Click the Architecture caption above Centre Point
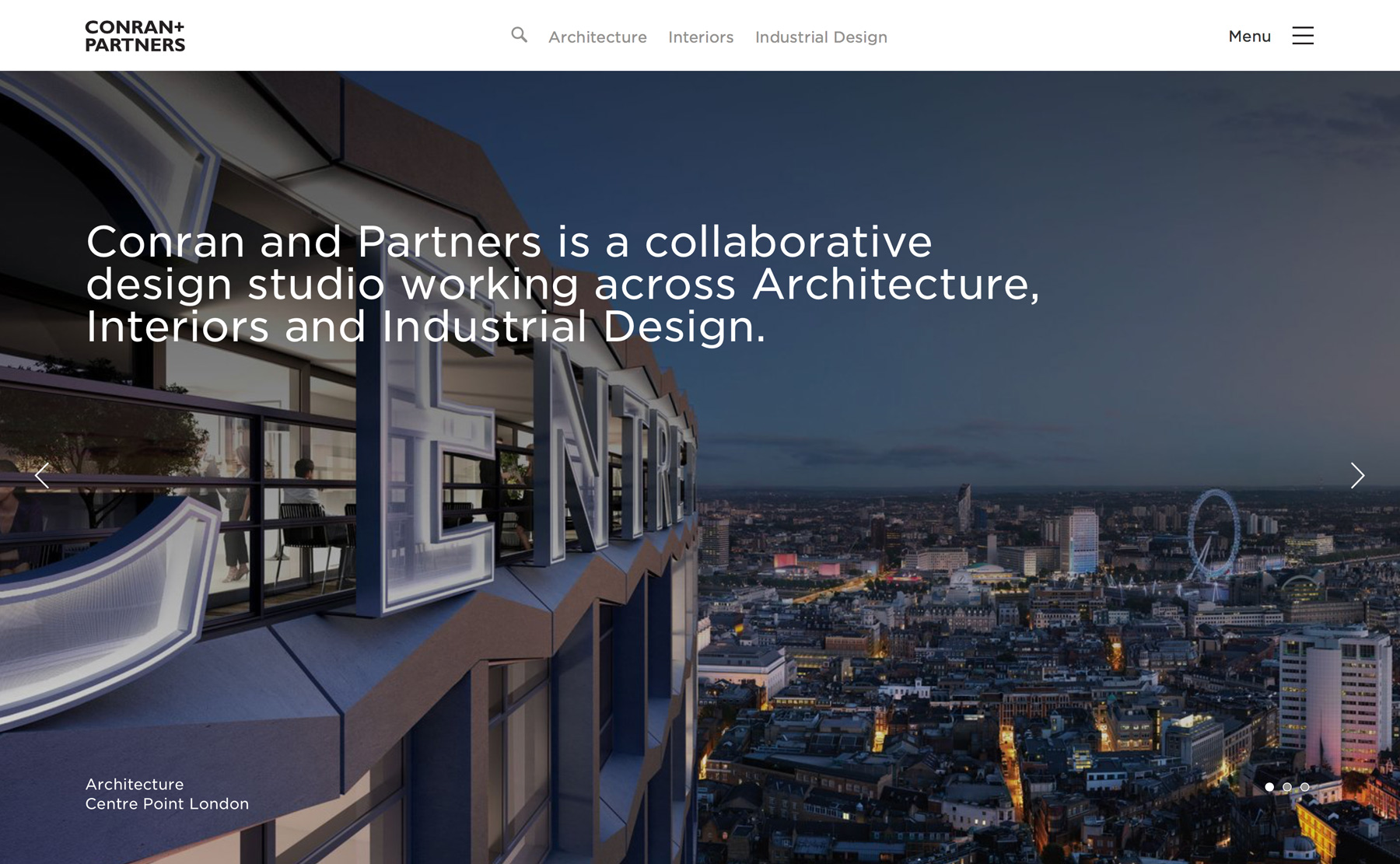The width and height of the screenshot is (1400, 864). (x=135, y=785)
